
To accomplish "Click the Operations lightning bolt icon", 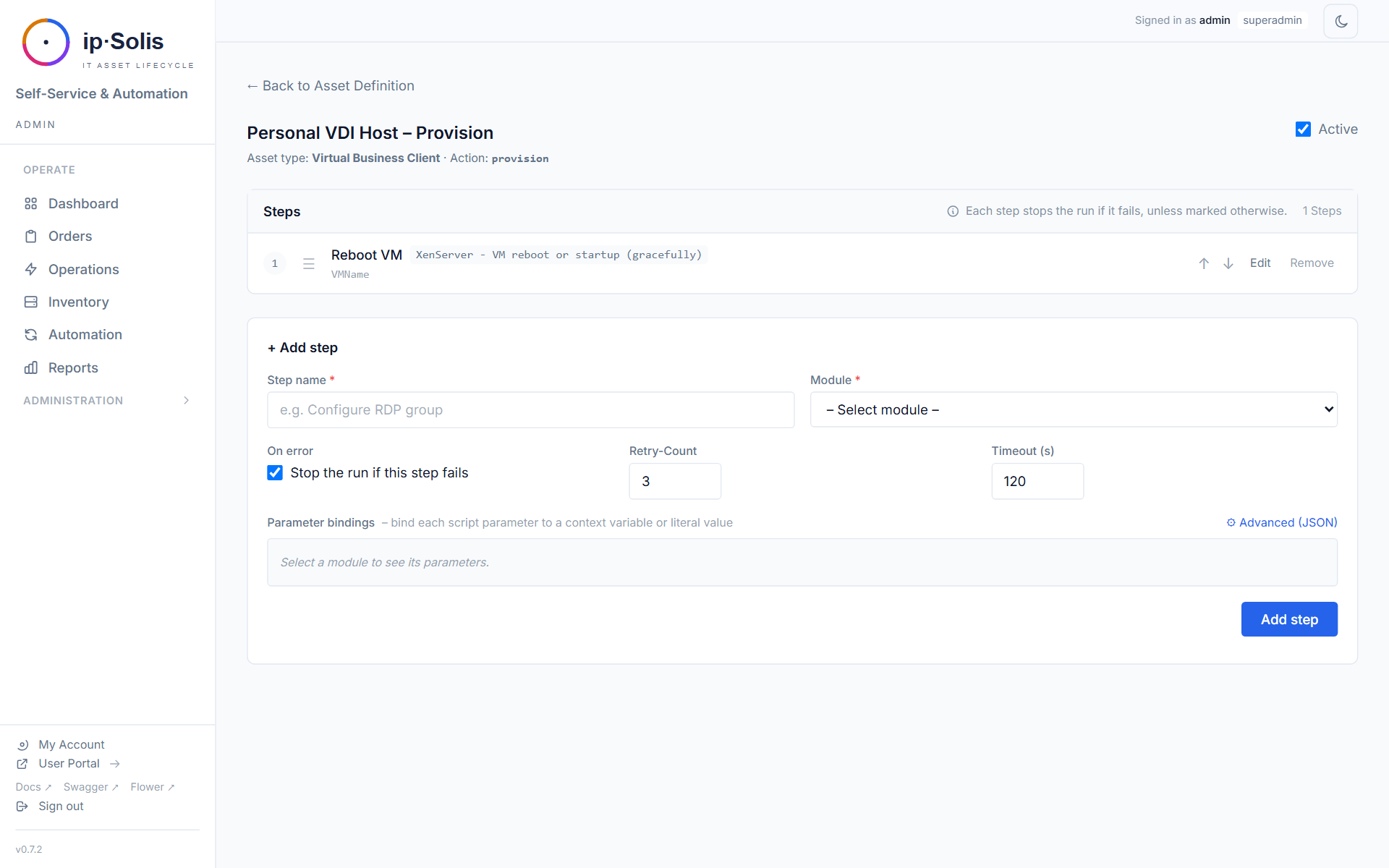I will pos(30,270).
